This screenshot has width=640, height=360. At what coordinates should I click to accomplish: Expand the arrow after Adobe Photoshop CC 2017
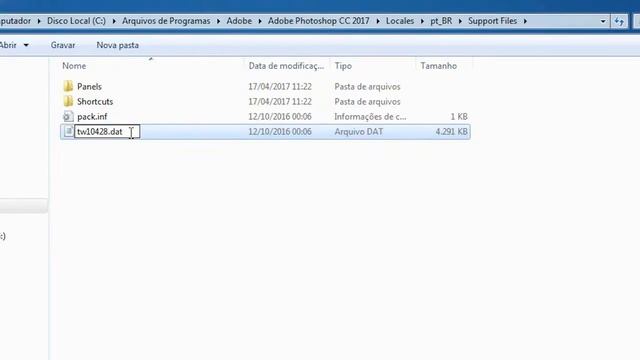(378, 21)
